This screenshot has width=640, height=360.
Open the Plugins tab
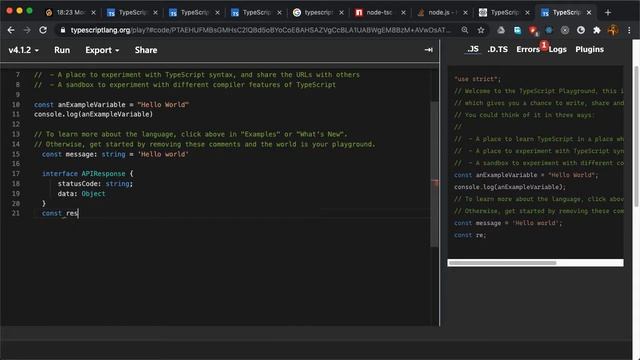tap(589, 49)
